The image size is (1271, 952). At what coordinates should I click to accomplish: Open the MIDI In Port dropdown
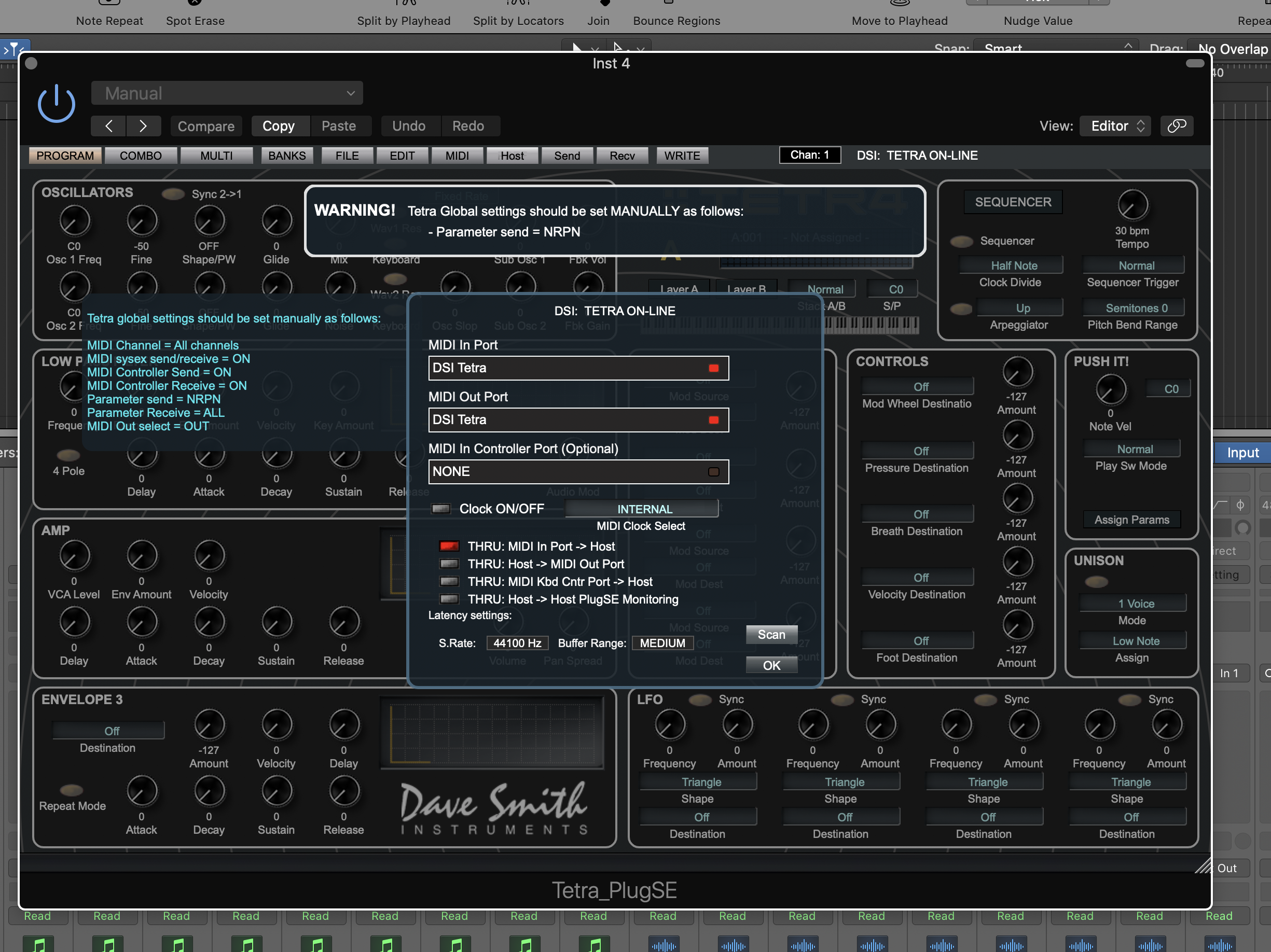[x=578, y=368]
